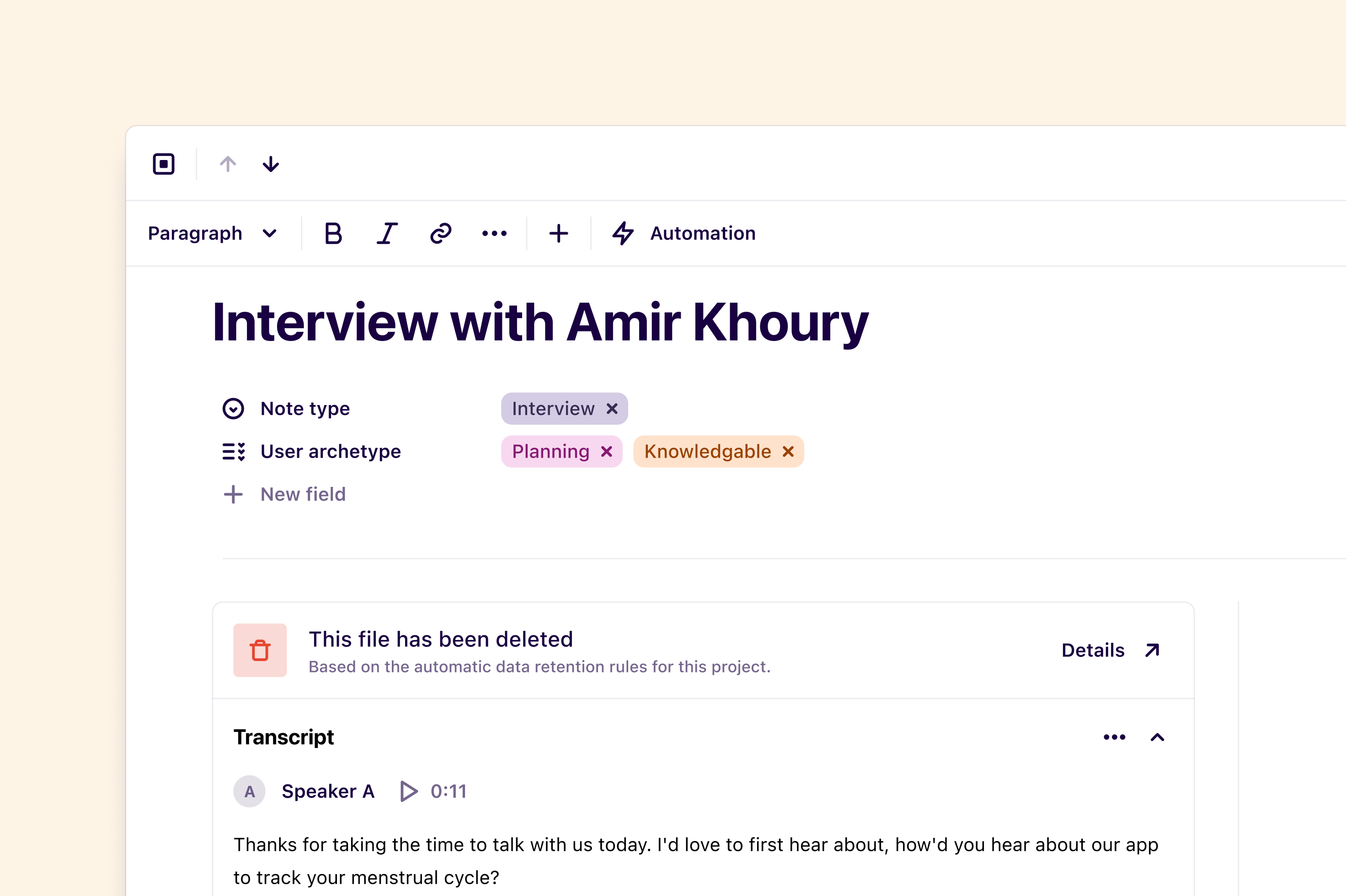
Task: Open more formatting options in toolbar
Action: coord(494,233)
